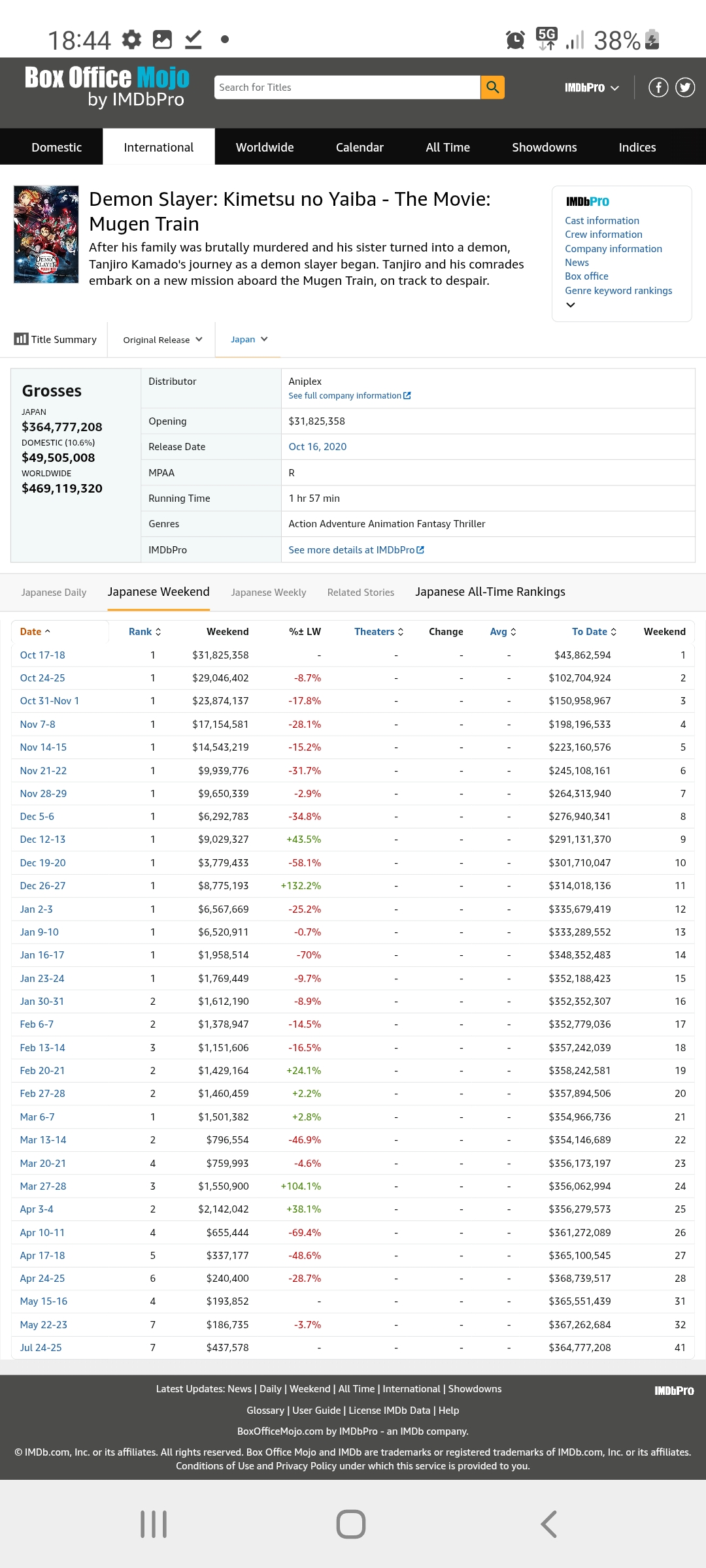Sort table by Theaters column
This screenshot has width=706, height=1568.
(x=379, y=632)
